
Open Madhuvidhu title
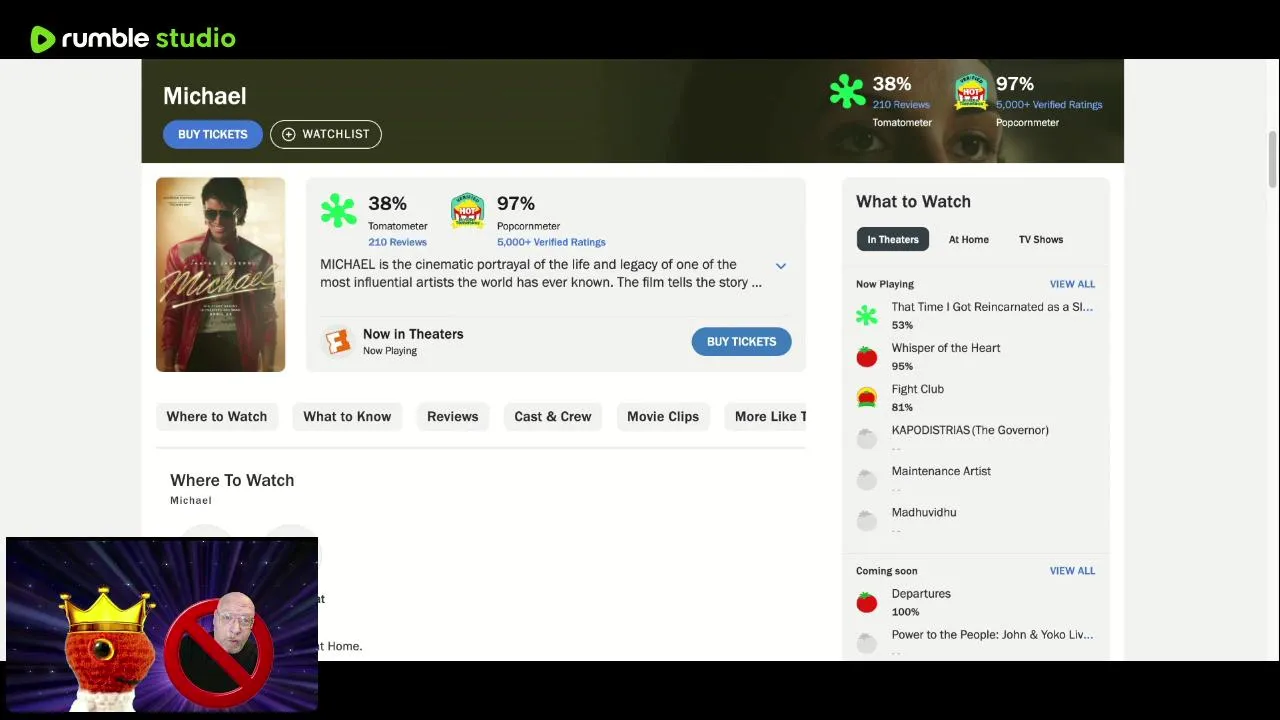pos(924,512)
